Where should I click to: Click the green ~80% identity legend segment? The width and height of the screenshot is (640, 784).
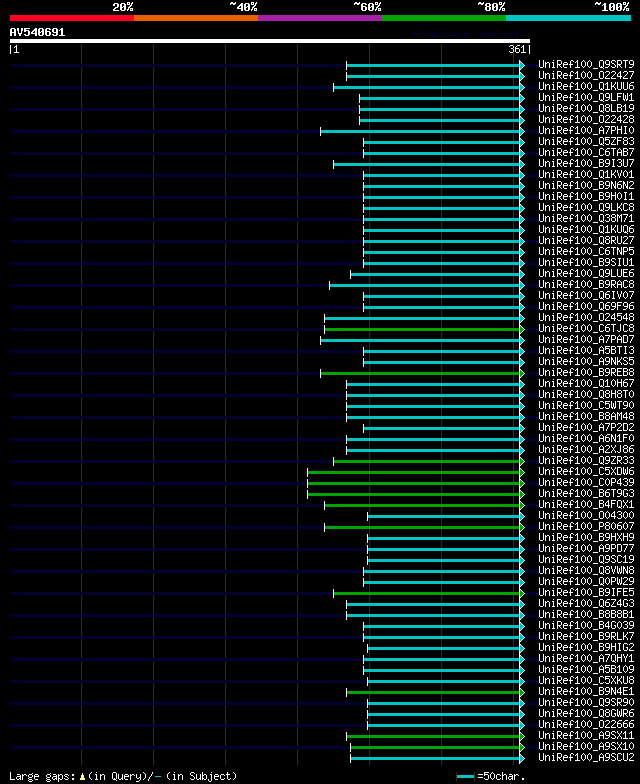coord(444,18)
